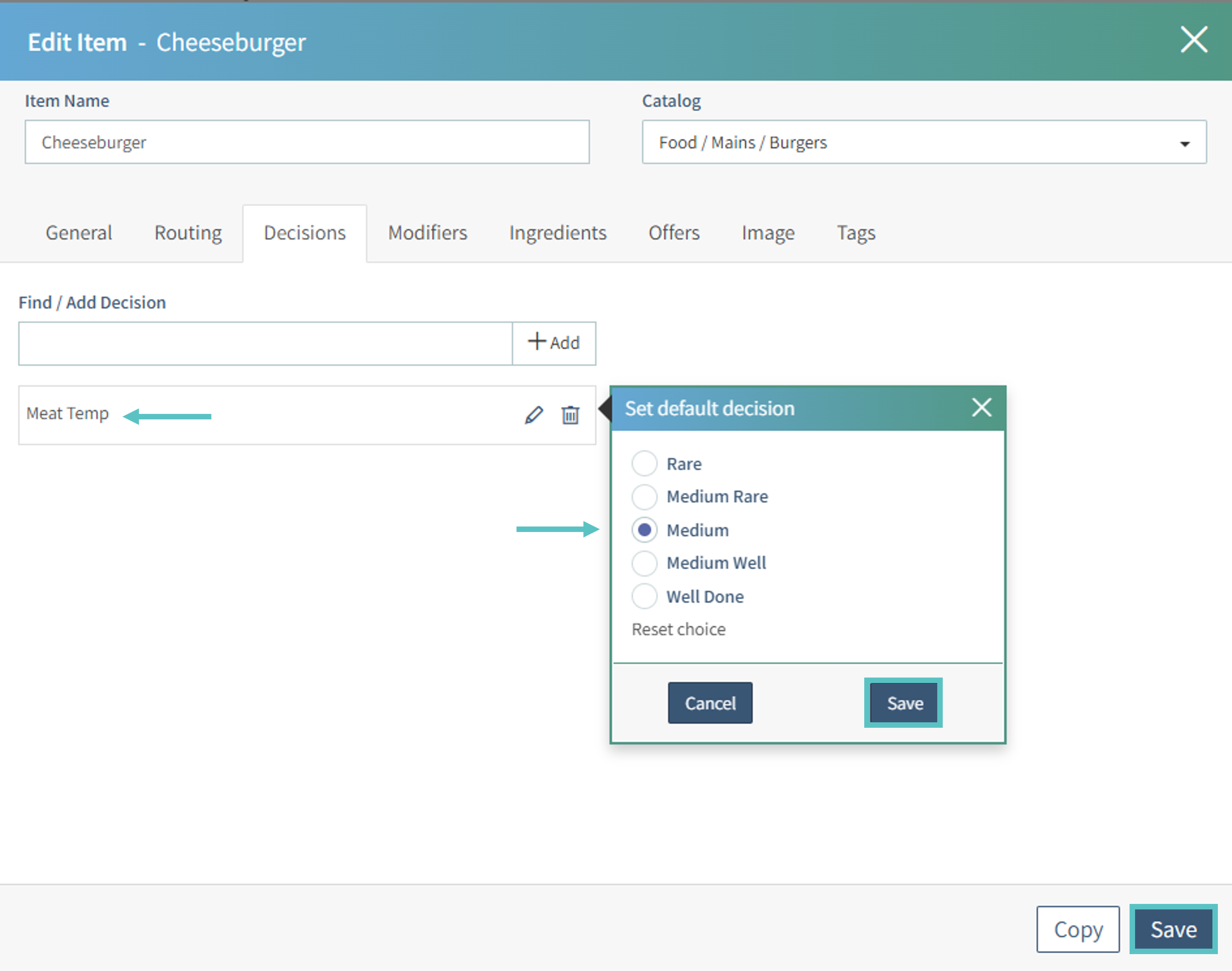Screen dimensions: 1232x971
Task: Save the default decision selection
Action: [904, 703]
